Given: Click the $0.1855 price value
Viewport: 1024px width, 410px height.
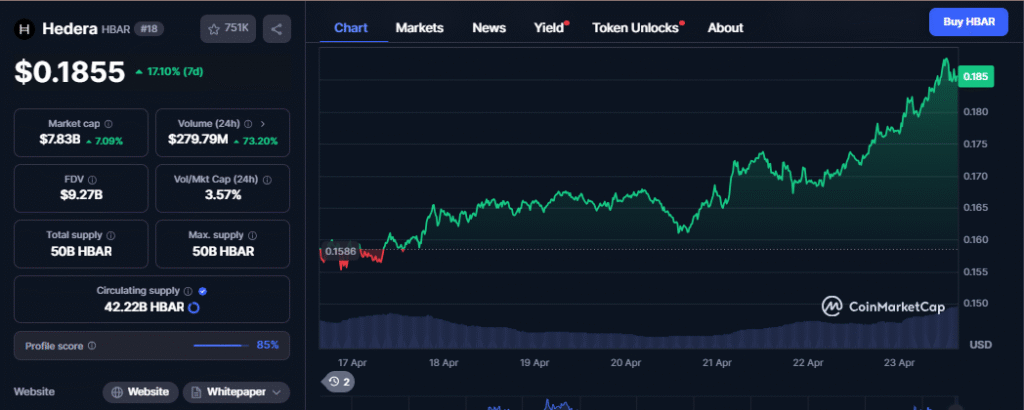Looking at the screenshot, I should click(x=70, y=72).
